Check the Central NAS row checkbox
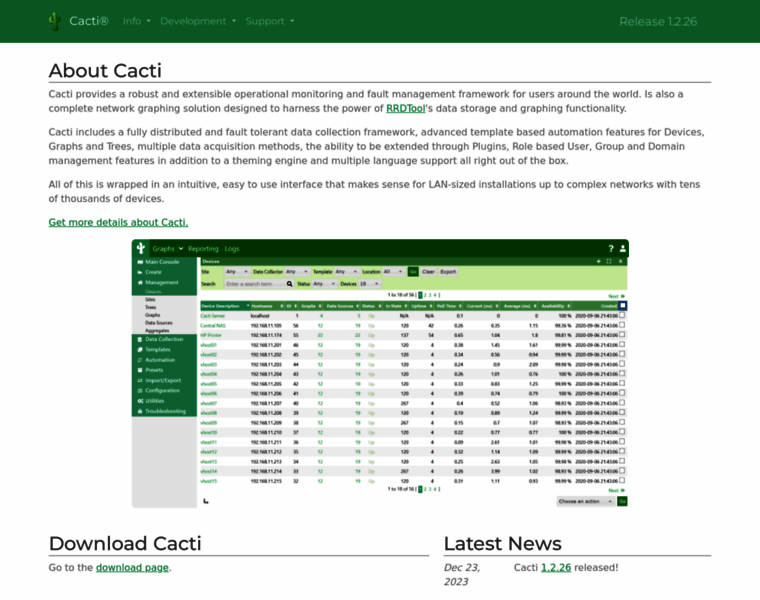 coord(622,325)
